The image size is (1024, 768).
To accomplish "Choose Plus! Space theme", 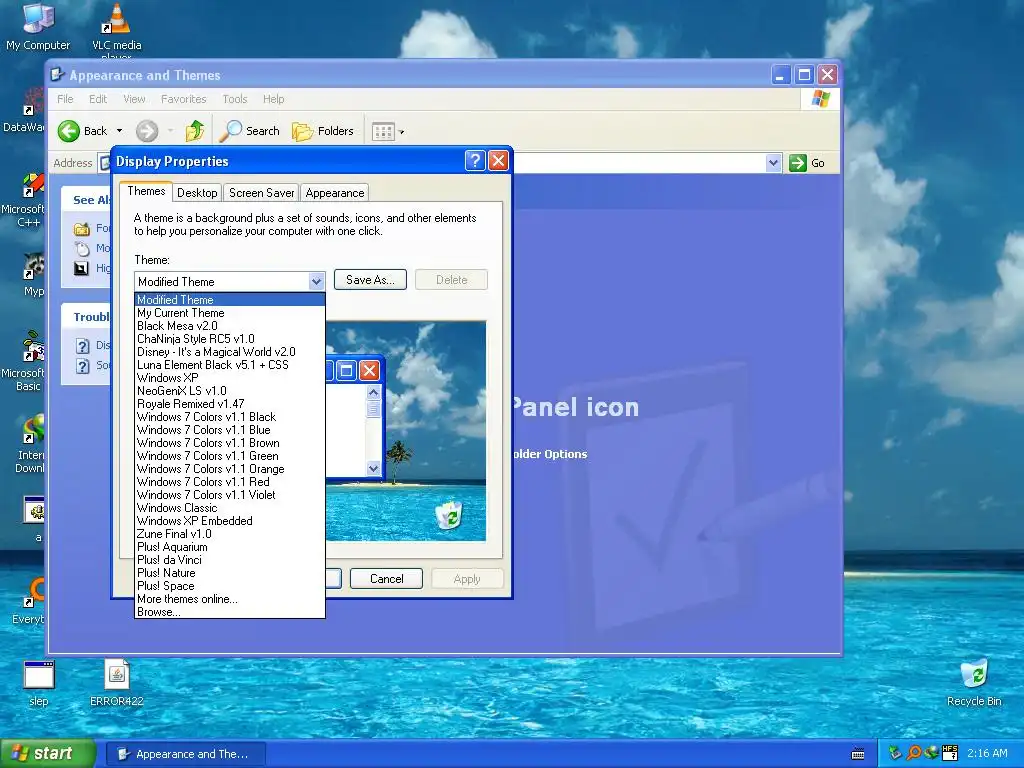I will [x=229, y=586].
